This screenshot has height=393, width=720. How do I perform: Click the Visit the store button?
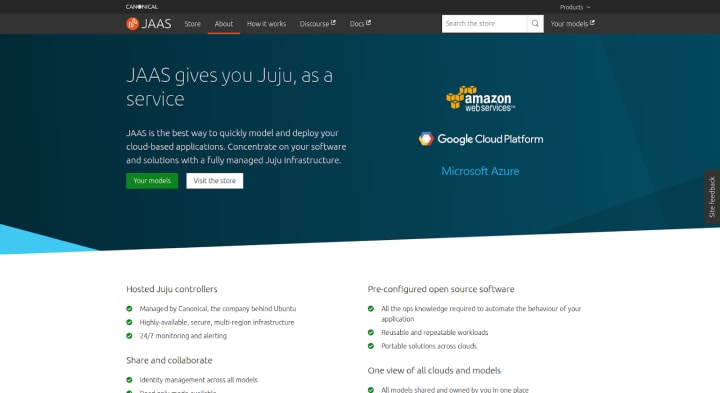point(214,181)
